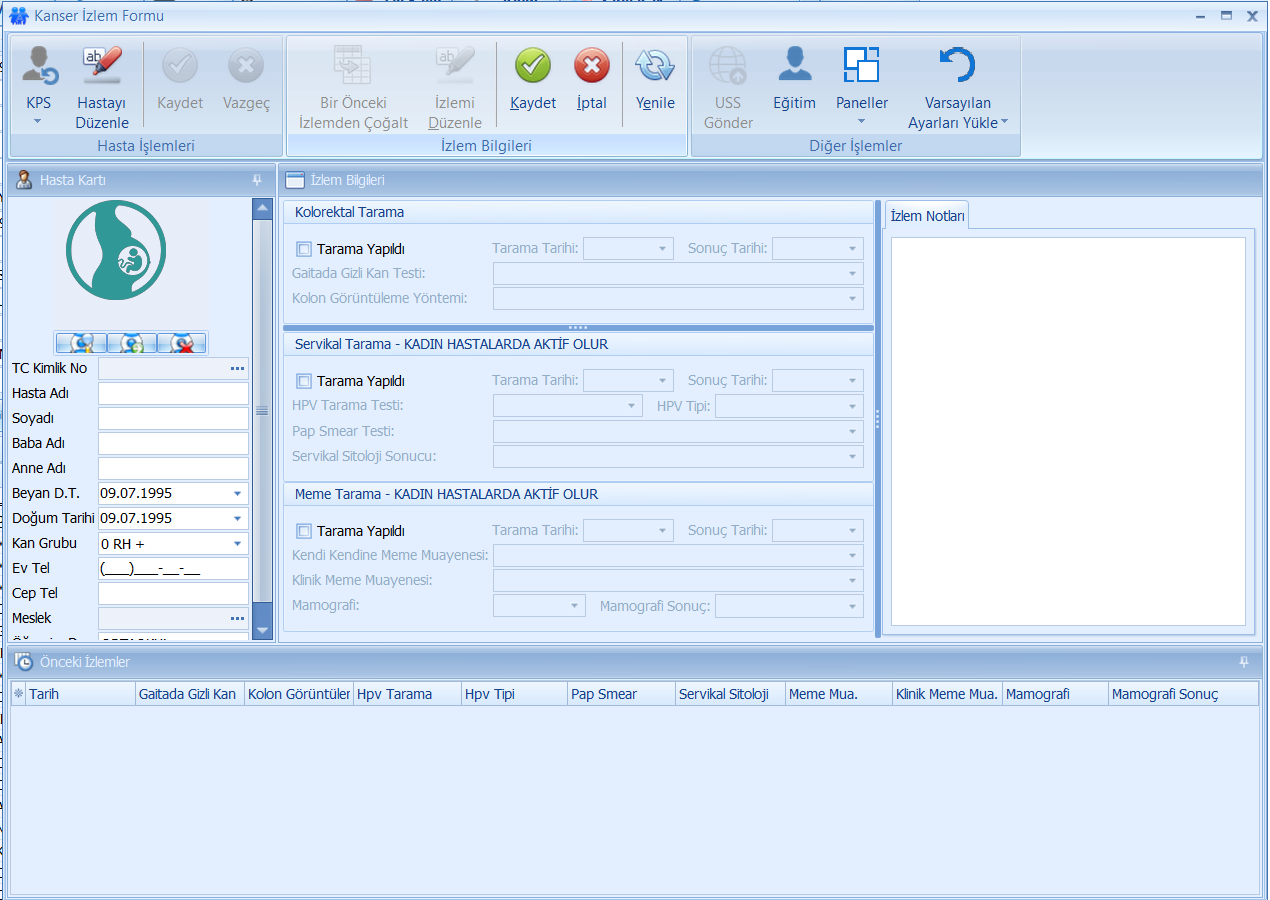Sort by the Pap Smear column header
This screenshot has width=1270, height=900.
620,694
